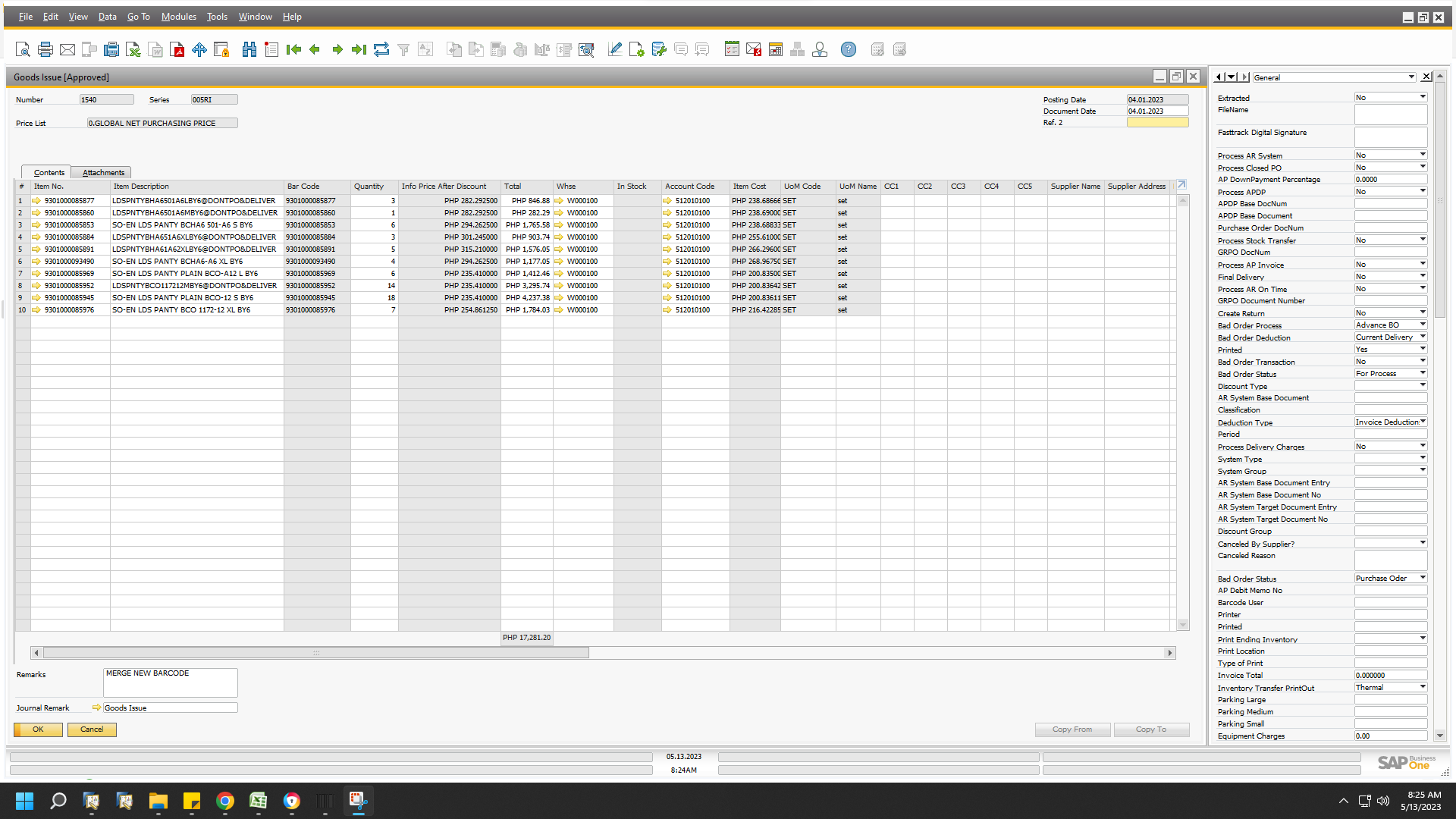This screenshot has height=819, width=1456.
Task: Open the General category dropdown
Action: coord(1411,77)
